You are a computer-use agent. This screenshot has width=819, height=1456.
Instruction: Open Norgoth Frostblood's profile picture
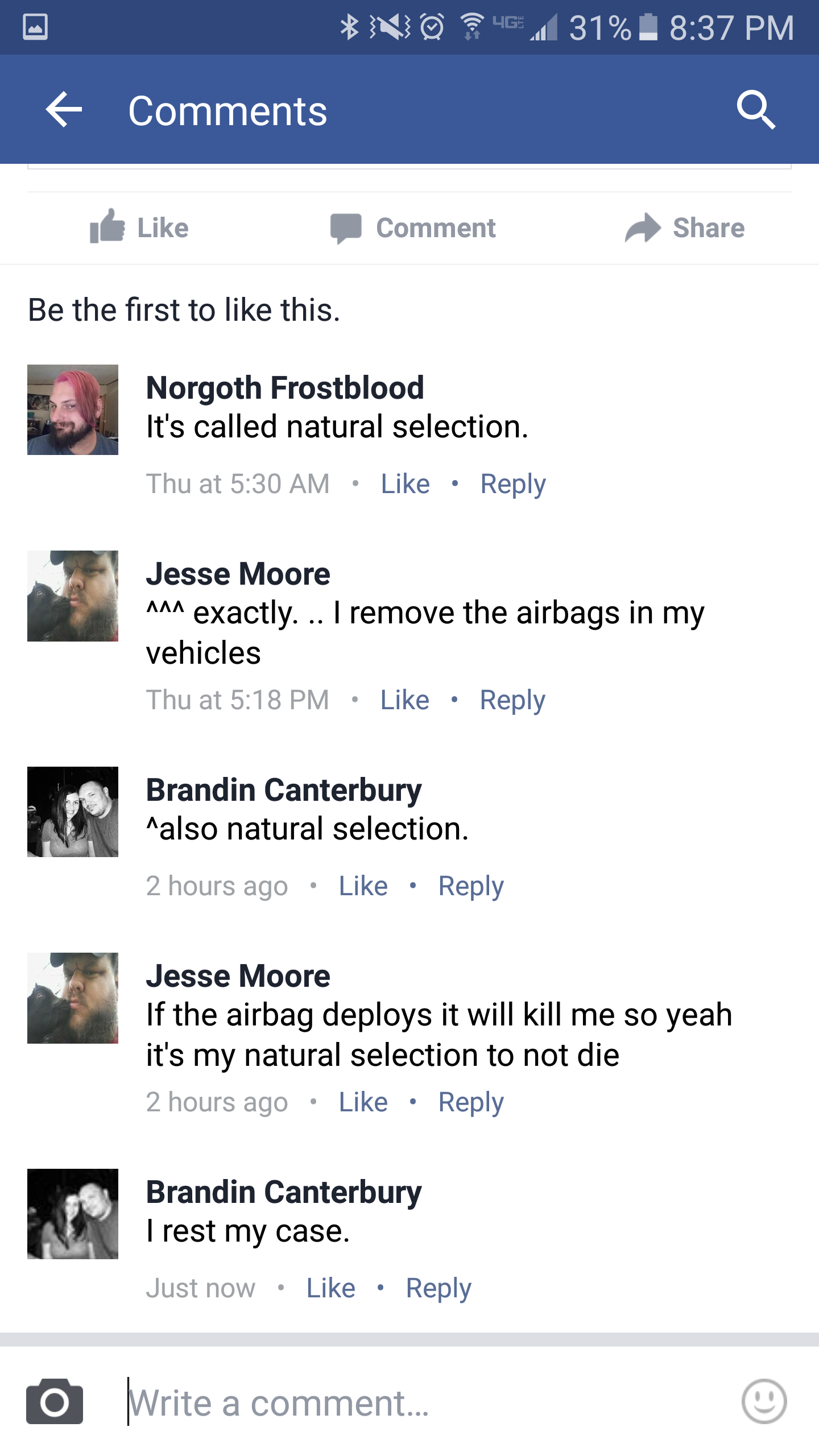tap(73, 409)
